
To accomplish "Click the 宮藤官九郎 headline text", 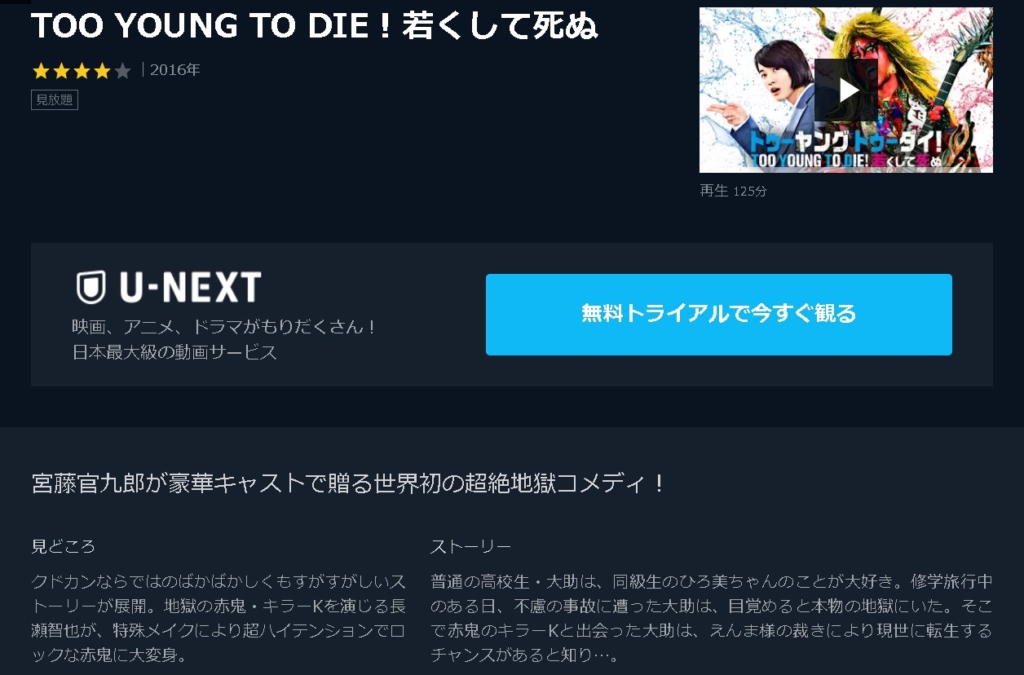I will click(x=347, y=484).
